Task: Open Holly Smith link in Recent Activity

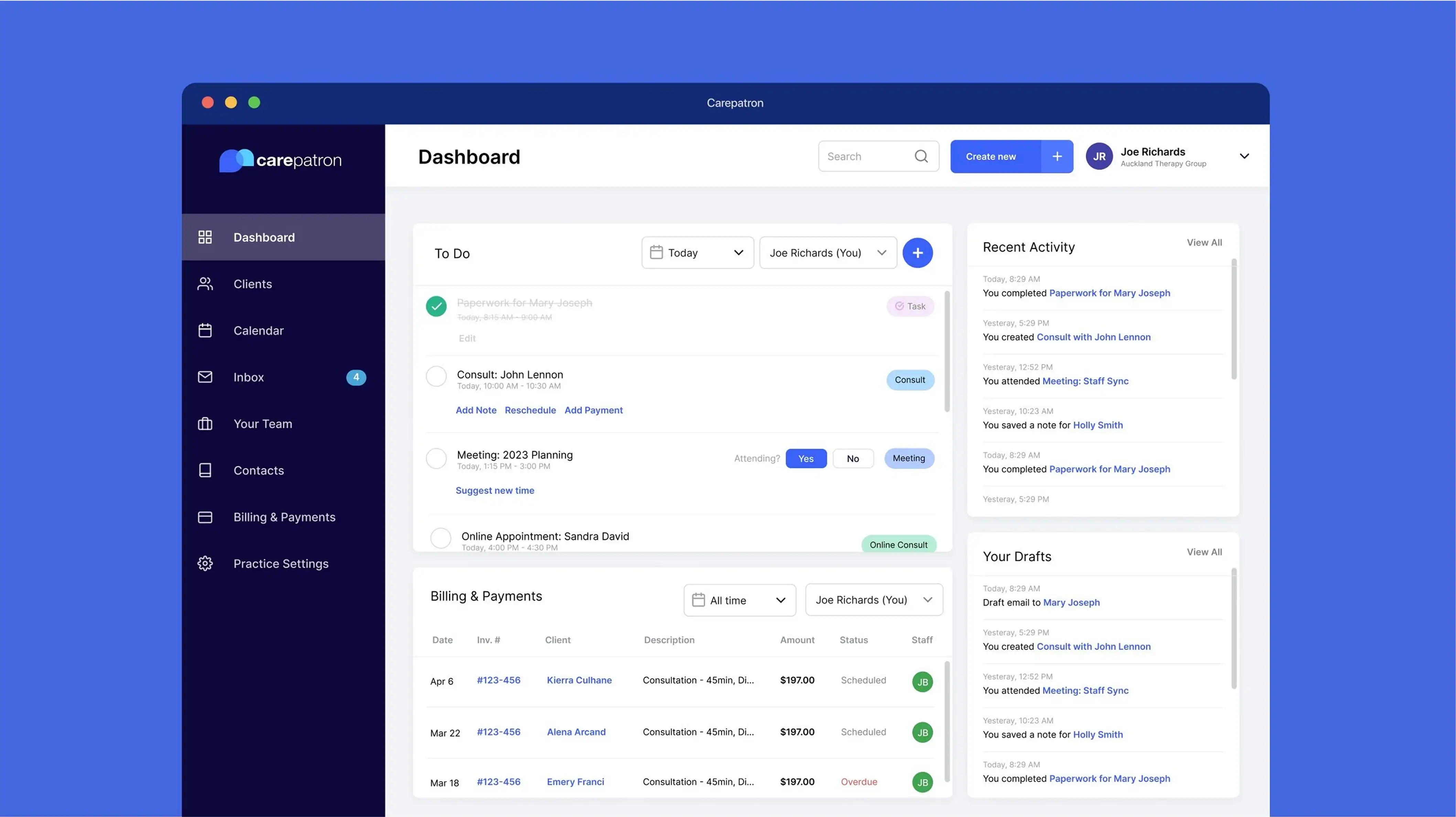Action: 1098,425
